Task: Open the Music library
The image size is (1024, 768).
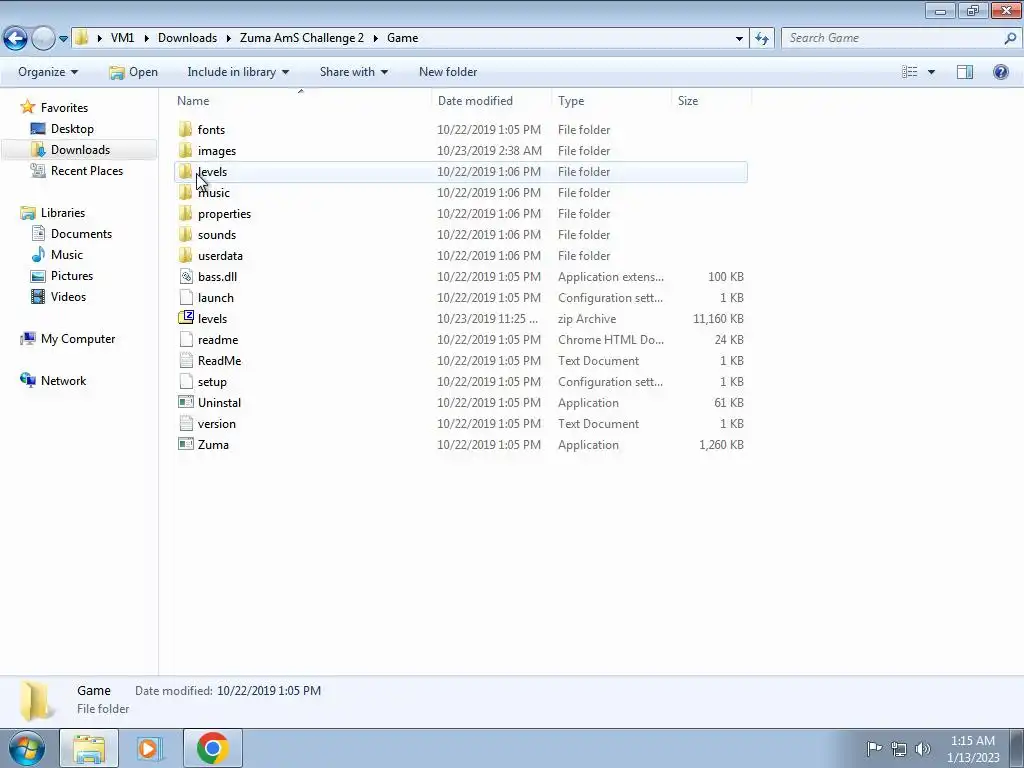Action: pyautogui.click(x=67, y=255)
